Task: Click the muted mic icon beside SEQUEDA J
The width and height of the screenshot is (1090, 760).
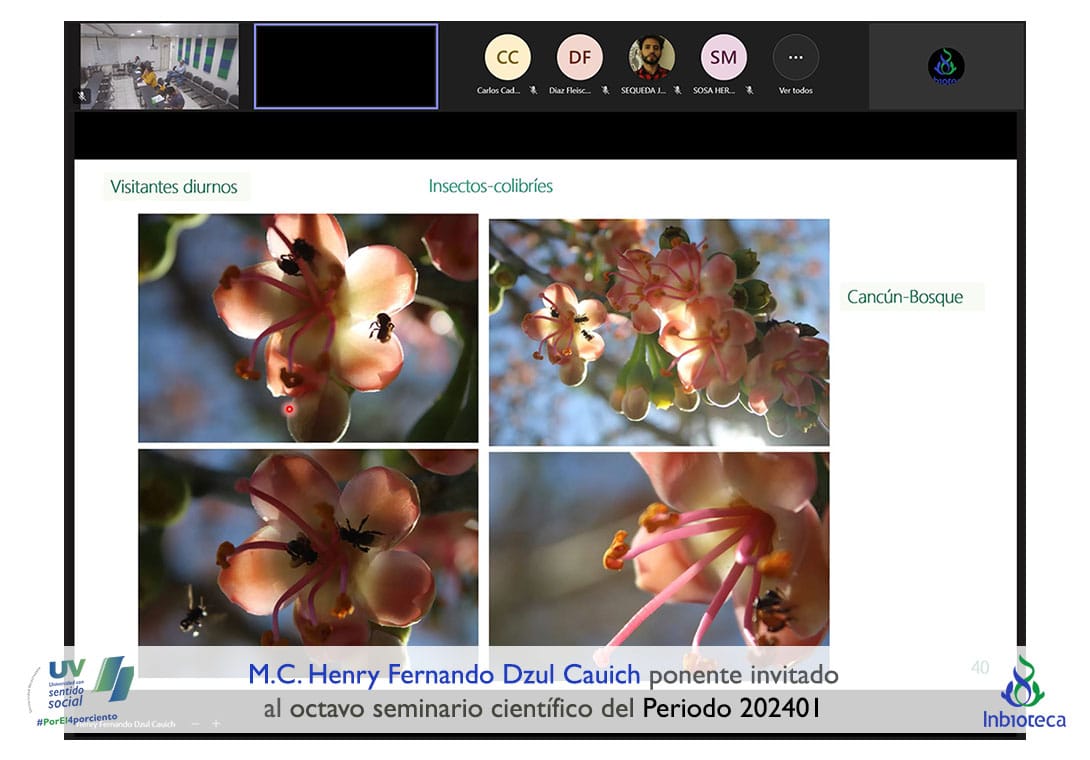Action: tap(677, 90)
